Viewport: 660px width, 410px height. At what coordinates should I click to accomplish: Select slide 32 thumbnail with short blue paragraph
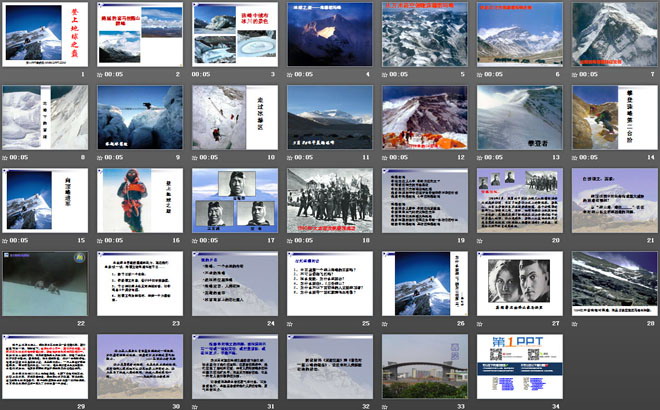330,367
